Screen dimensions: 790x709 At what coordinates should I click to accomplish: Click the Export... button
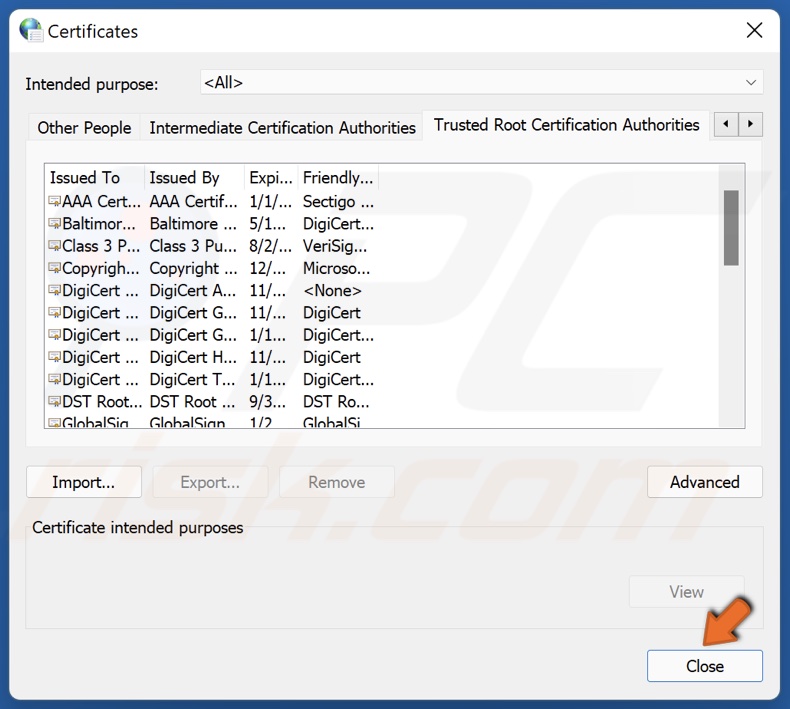point(210,482)
